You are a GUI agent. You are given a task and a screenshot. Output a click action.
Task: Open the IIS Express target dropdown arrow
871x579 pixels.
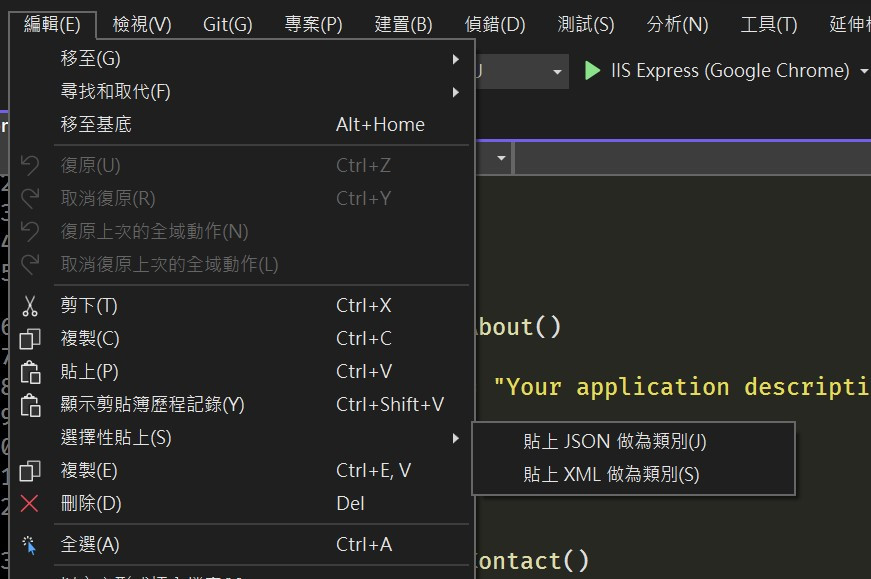864,71
